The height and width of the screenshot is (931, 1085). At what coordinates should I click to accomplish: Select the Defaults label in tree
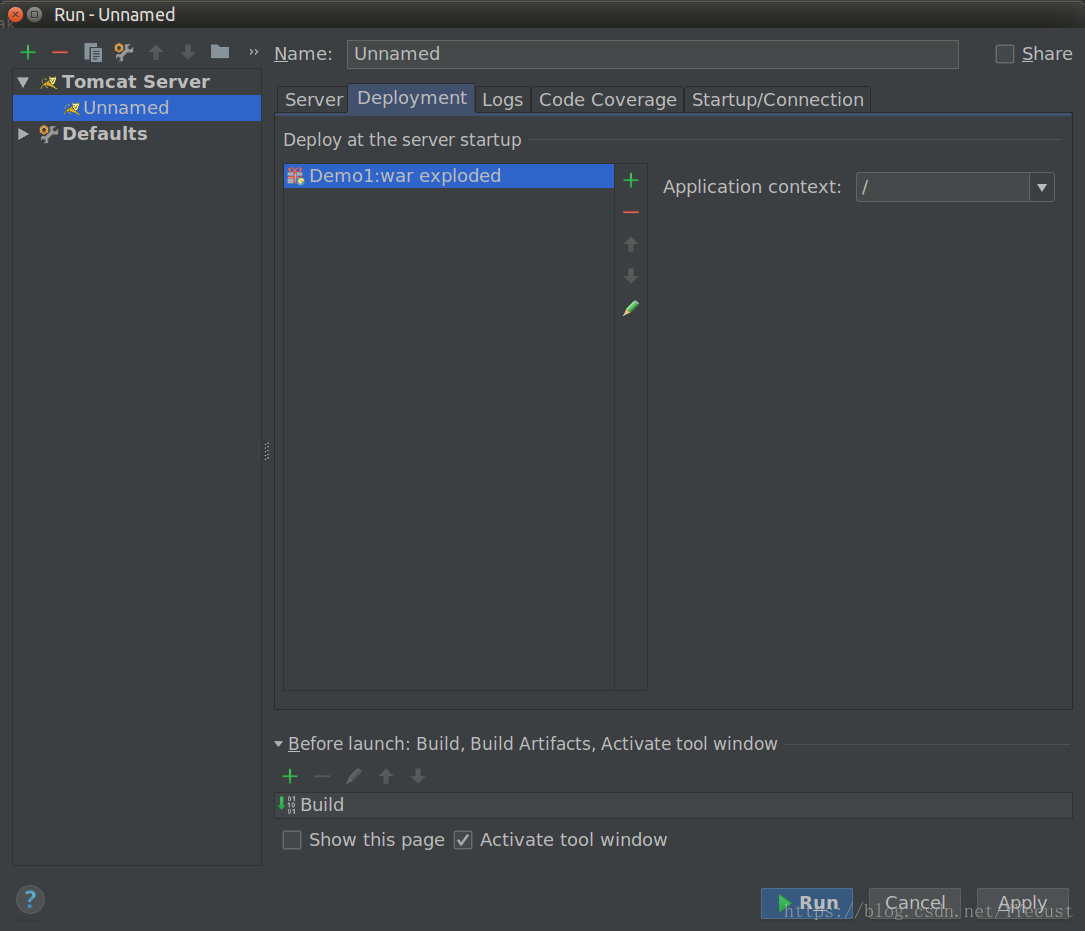coord(104,134)
